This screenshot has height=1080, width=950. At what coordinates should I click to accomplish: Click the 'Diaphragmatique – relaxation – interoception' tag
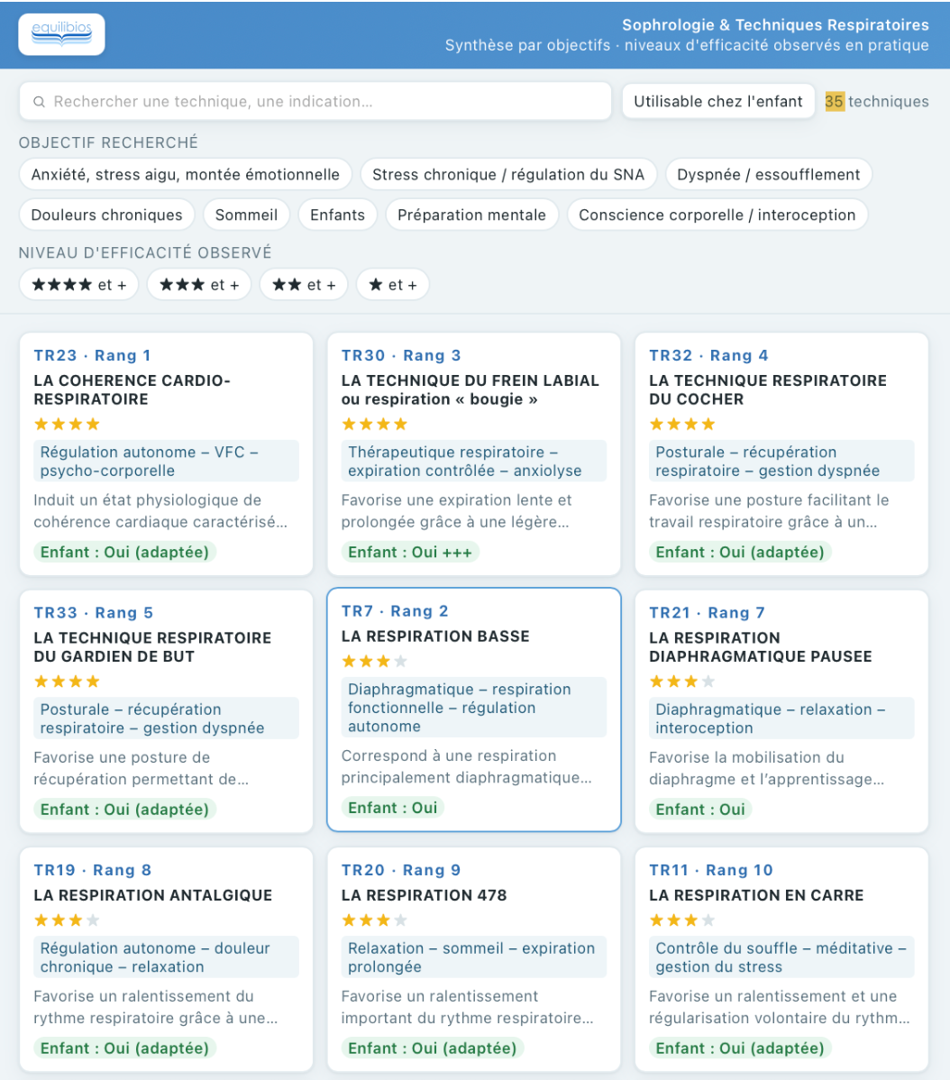click(781, 718)
